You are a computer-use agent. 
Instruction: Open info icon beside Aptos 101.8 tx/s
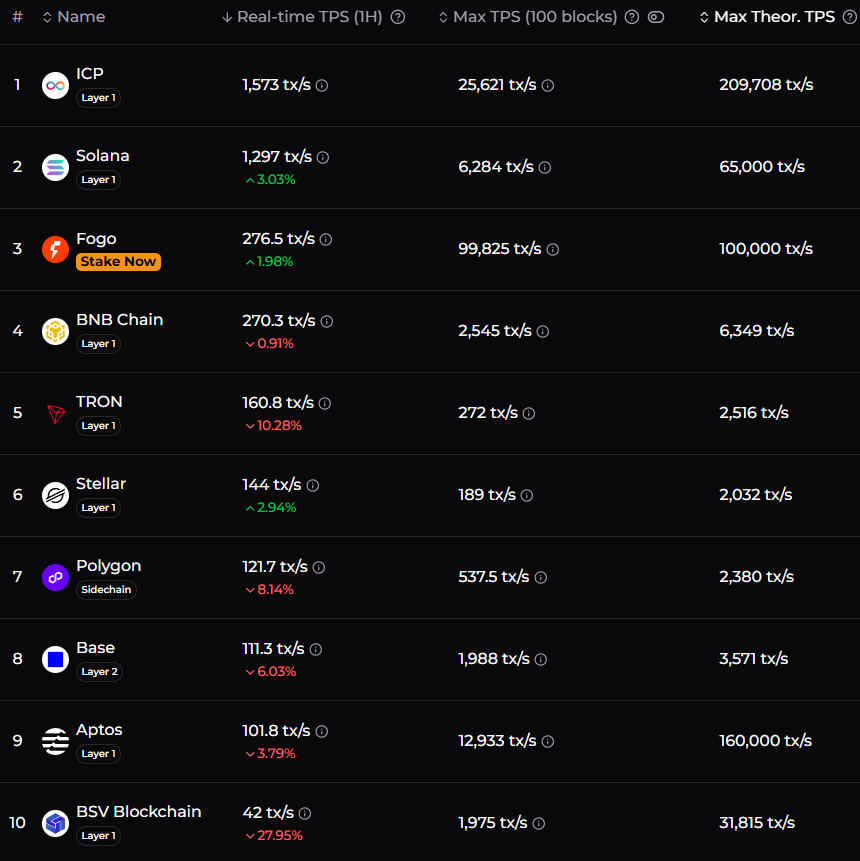(x=322, y=731)
